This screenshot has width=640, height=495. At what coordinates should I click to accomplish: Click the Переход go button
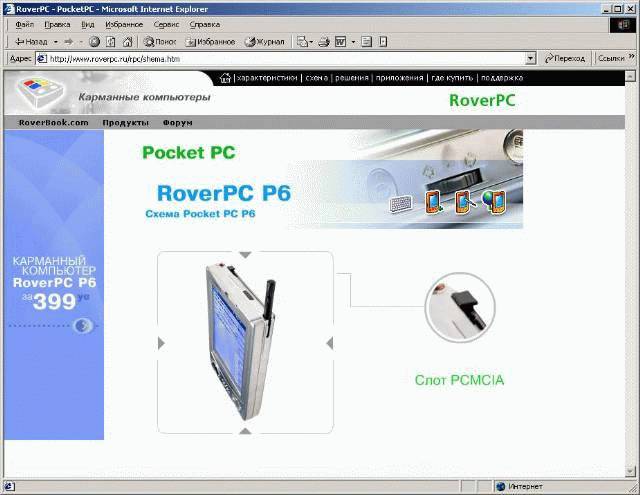tap(565, 59)
